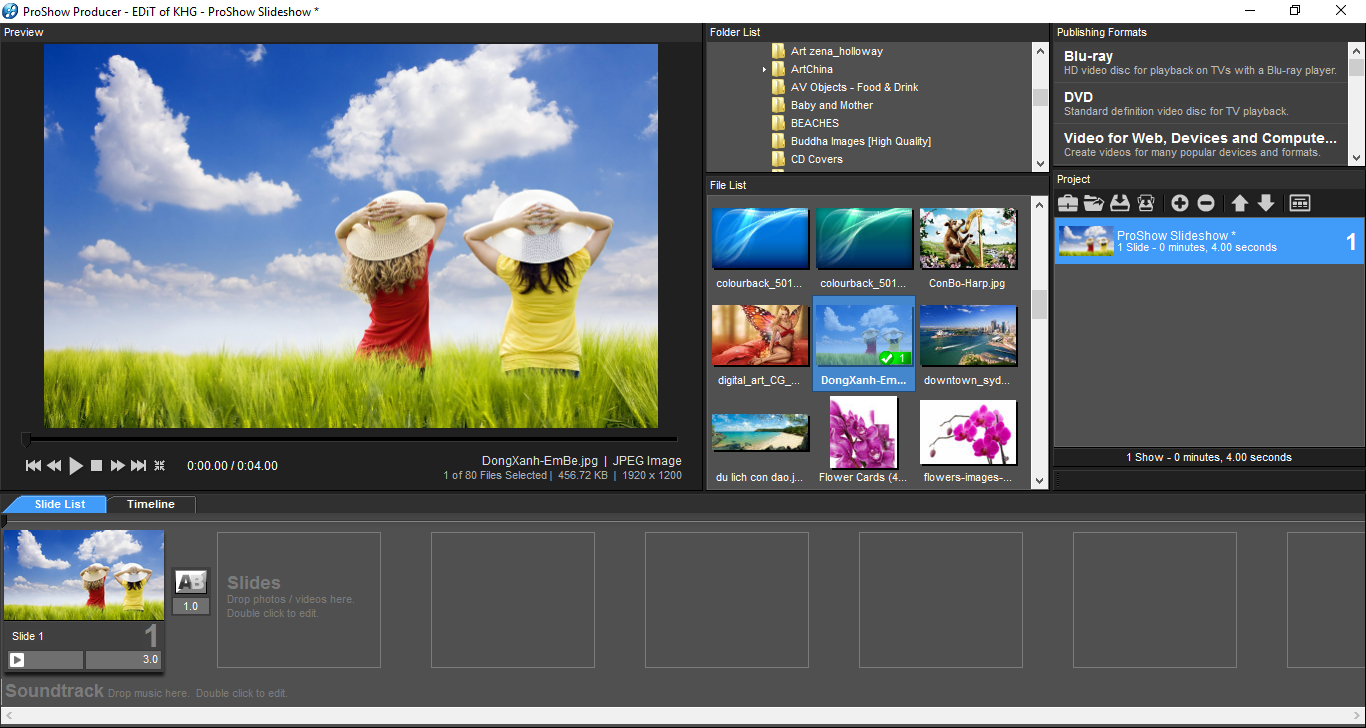1366x728 pixels.
Task: Click the AB transition icon after Slide 1
Action: [x=190, y=582]
